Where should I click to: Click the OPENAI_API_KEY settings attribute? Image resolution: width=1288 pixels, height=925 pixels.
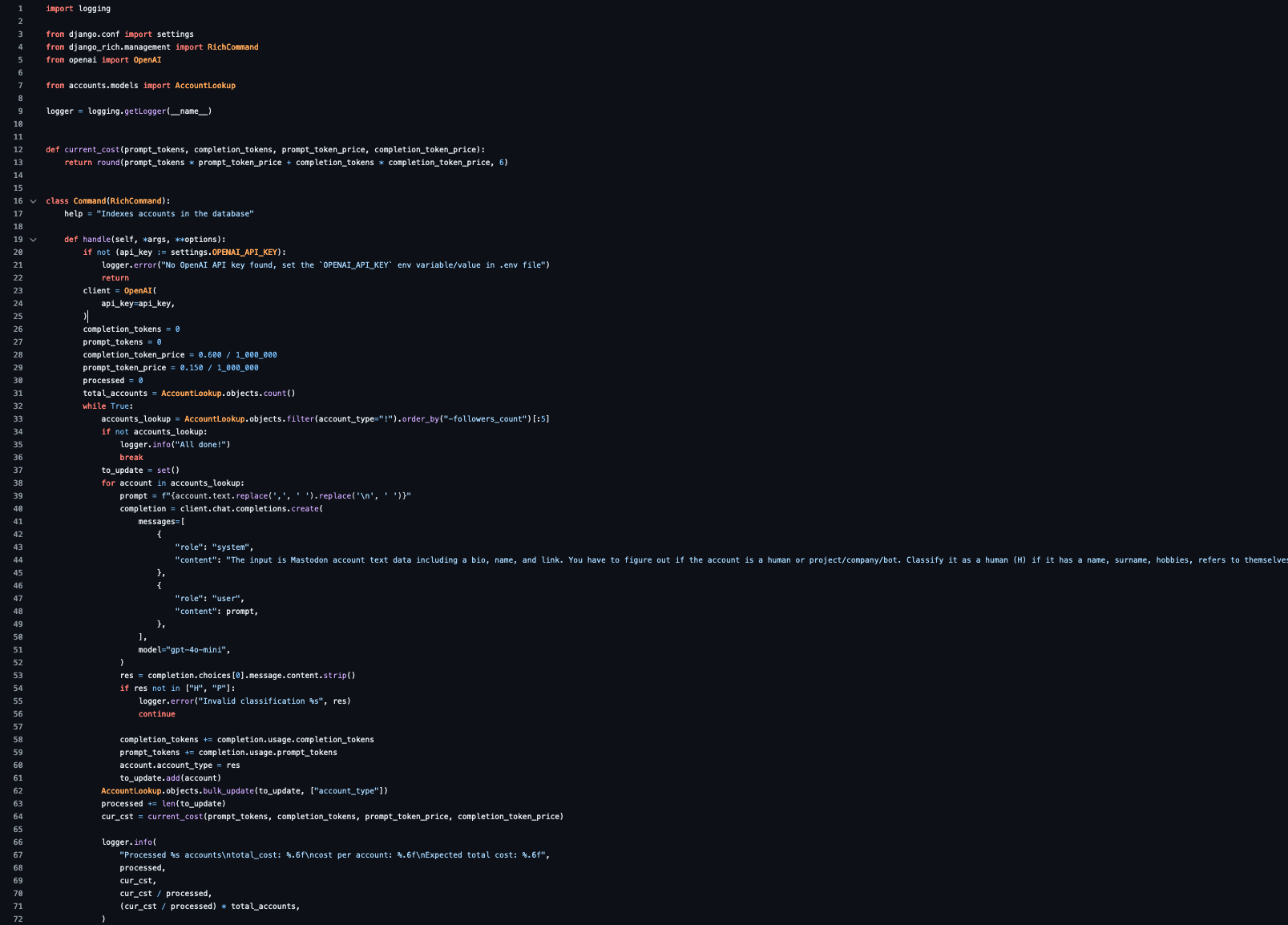244,252
